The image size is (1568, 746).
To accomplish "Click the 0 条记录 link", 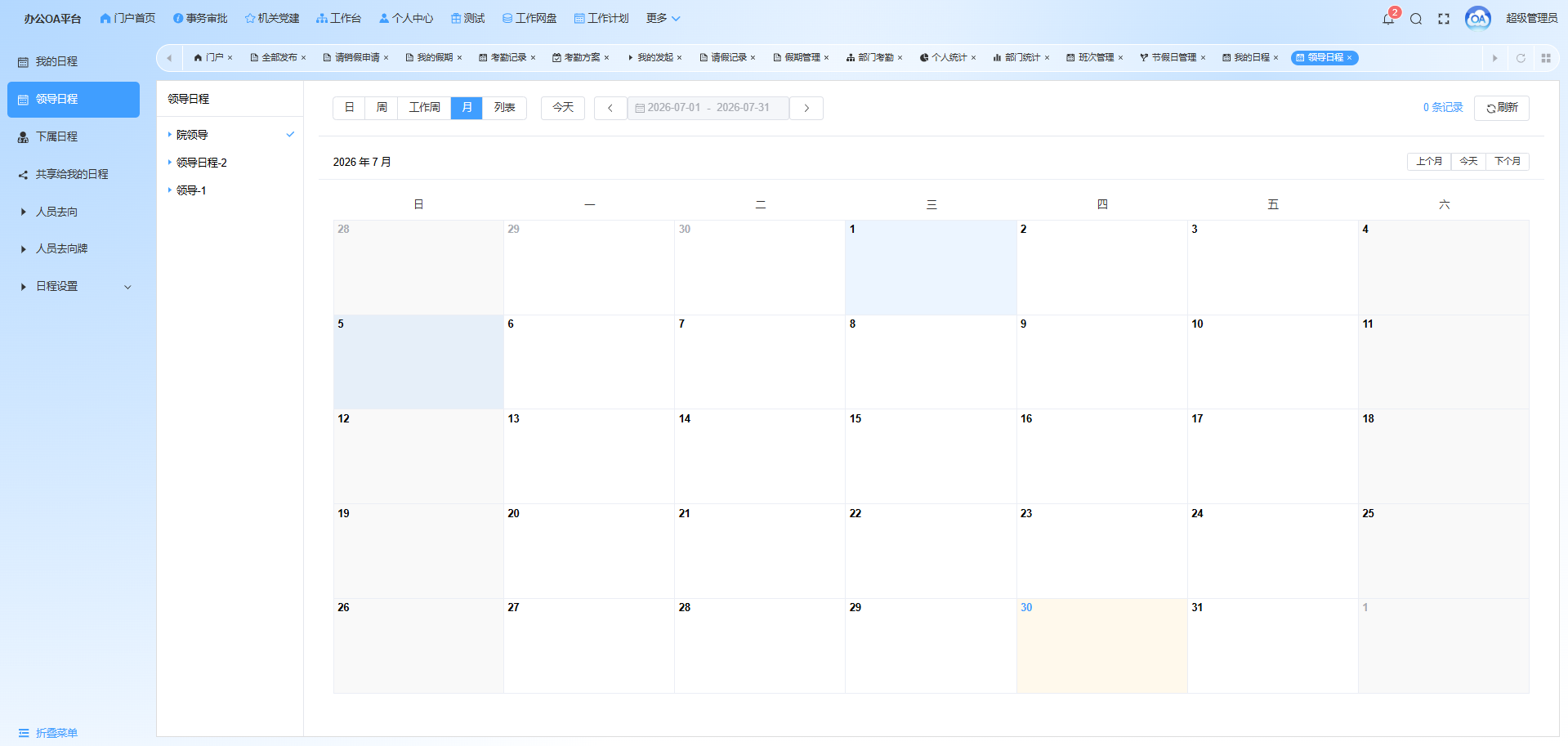I will 1443,108.
